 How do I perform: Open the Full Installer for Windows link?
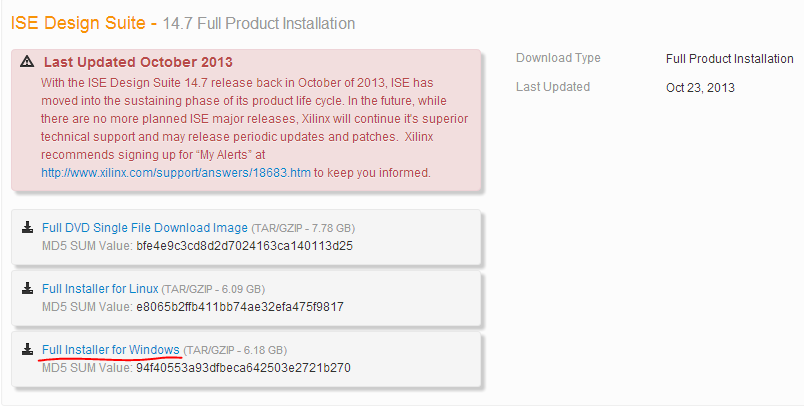point(111,349)
